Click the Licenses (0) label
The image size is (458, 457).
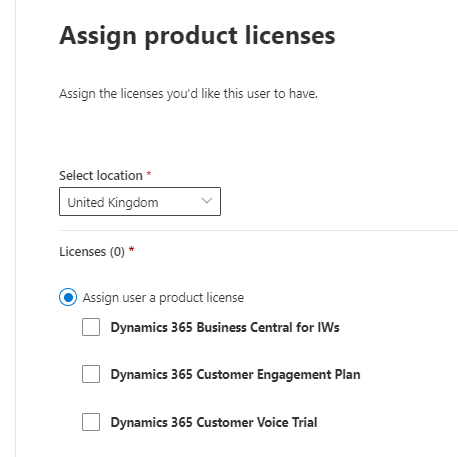coord(92,251)
